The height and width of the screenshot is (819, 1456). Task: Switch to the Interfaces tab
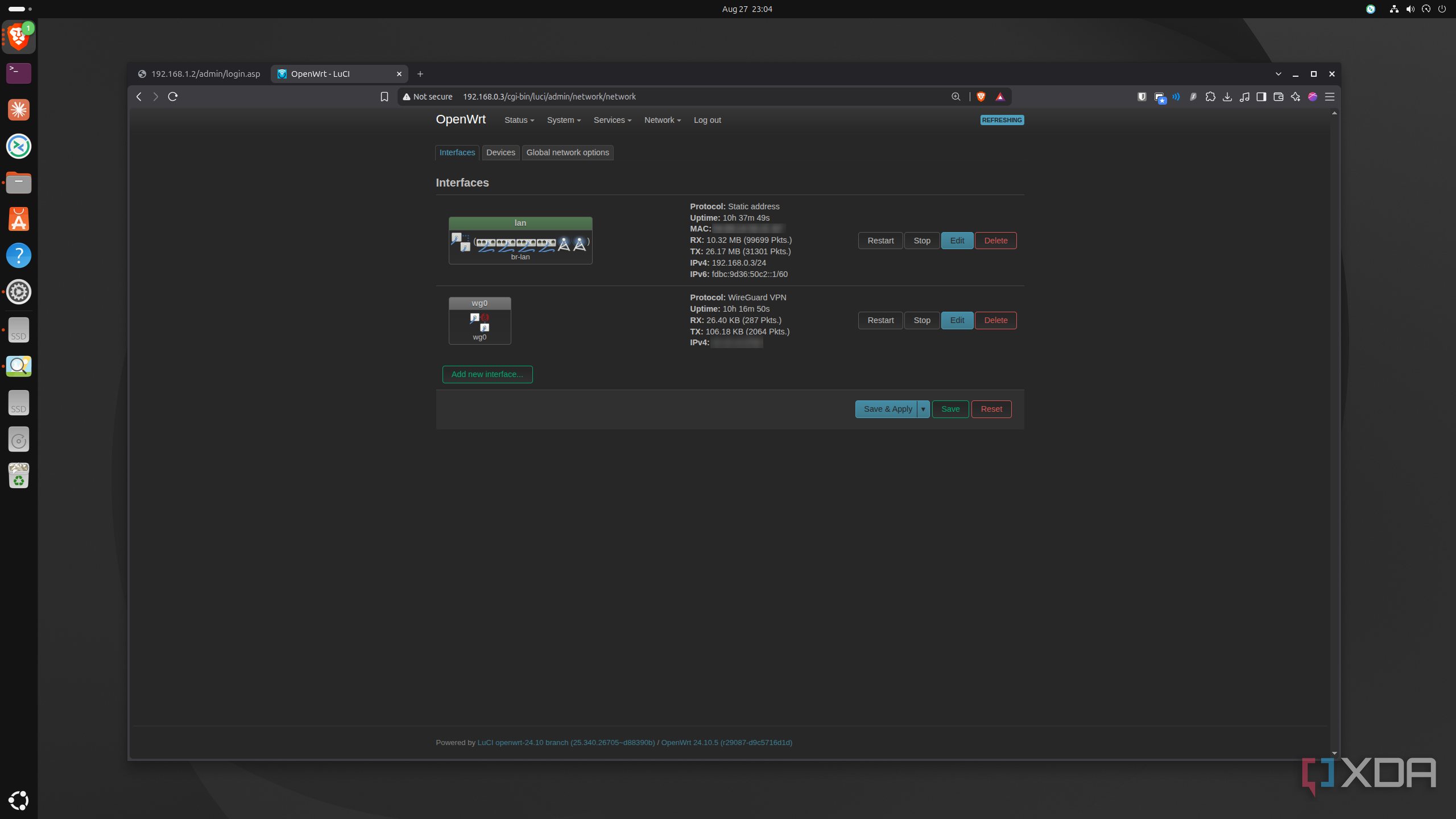pos(457,152)
